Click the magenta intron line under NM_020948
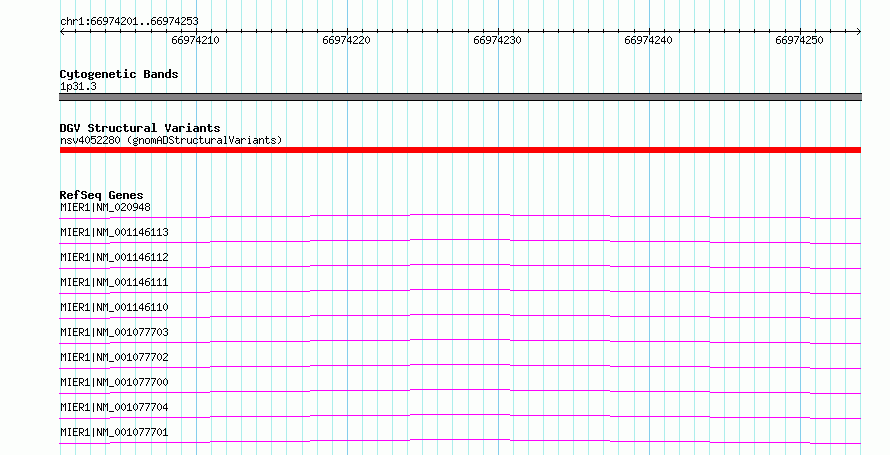This screenshot has height=455, width=890. [x=460, y=215]
